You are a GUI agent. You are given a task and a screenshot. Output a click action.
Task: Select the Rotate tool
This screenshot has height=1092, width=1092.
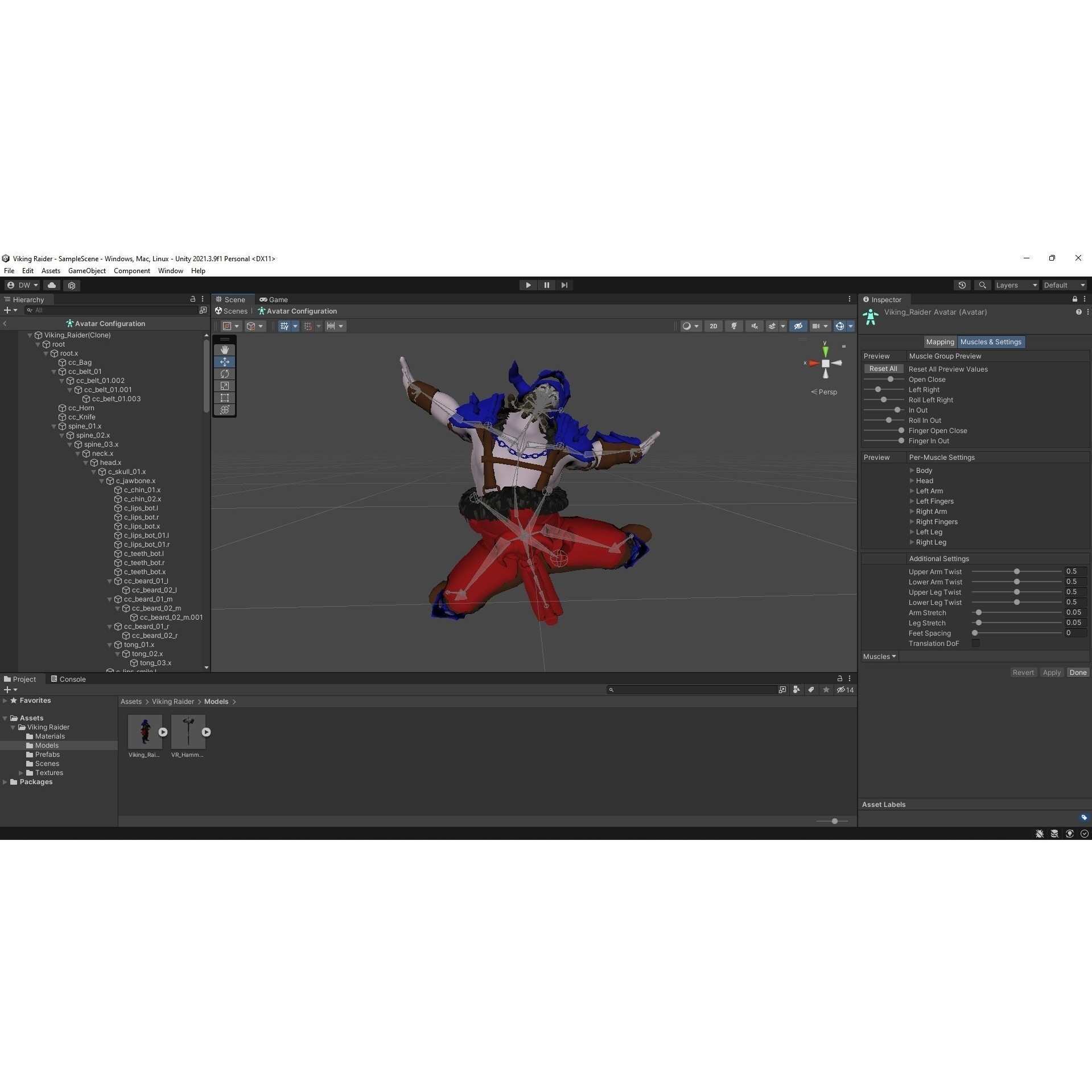click(x=224, y=374)
